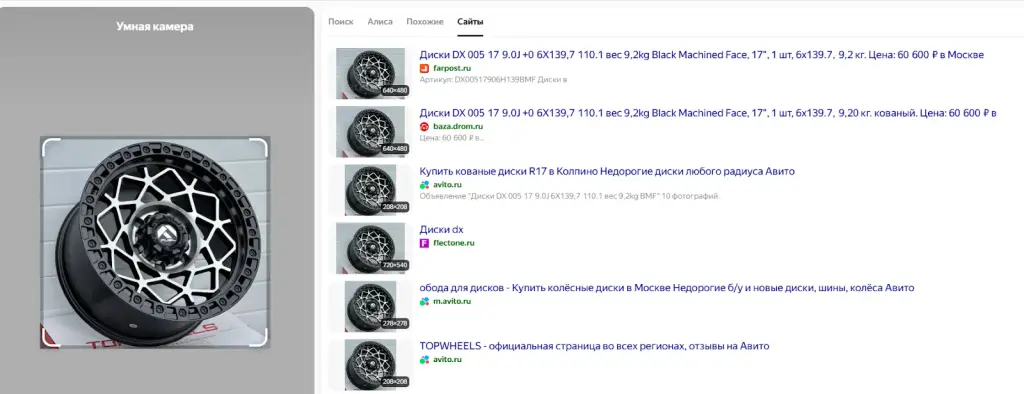Viewport: 1024px width, 394px height.
Task: Open the farpost.ru result wheel thumbnail
Action: click(x=370, y=73)
